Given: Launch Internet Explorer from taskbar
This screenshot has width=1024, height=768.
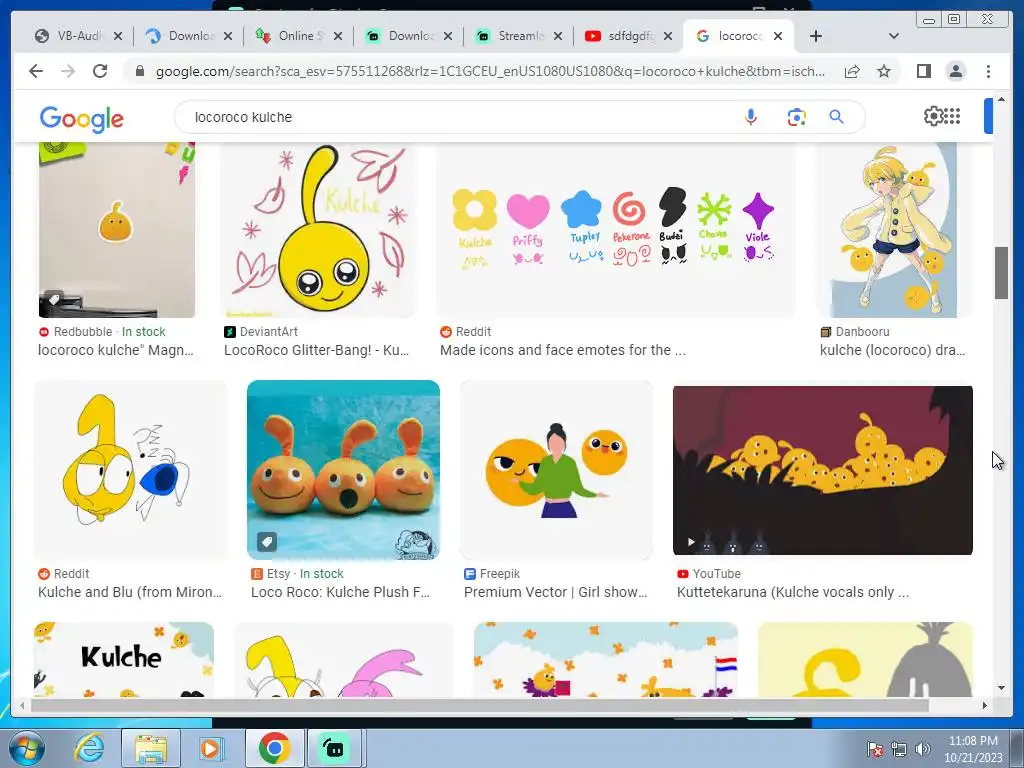Looking at the screenshot, I should 89,748.
